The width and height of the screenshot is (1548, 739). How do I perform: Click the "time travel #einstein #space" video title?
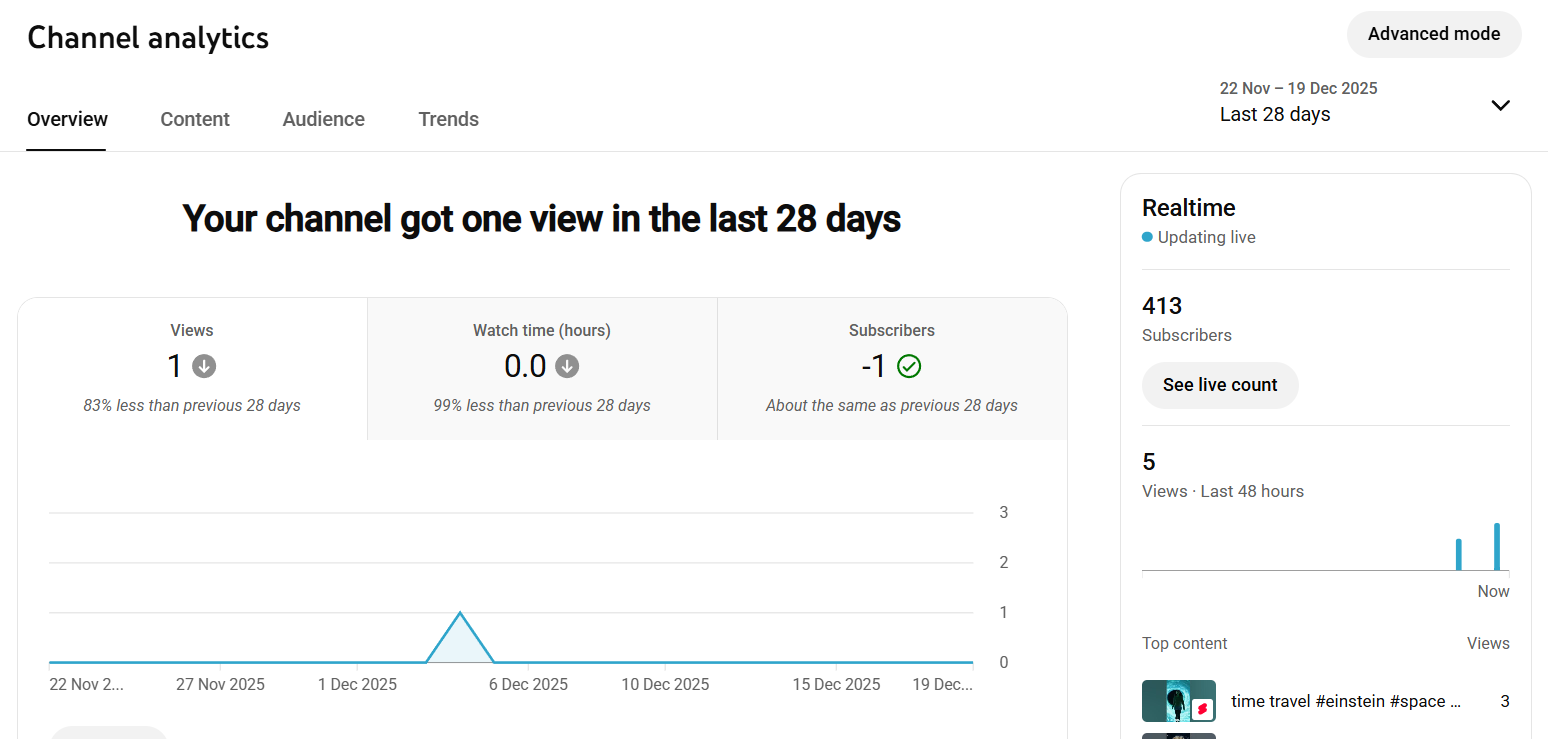coord(1346,701)
